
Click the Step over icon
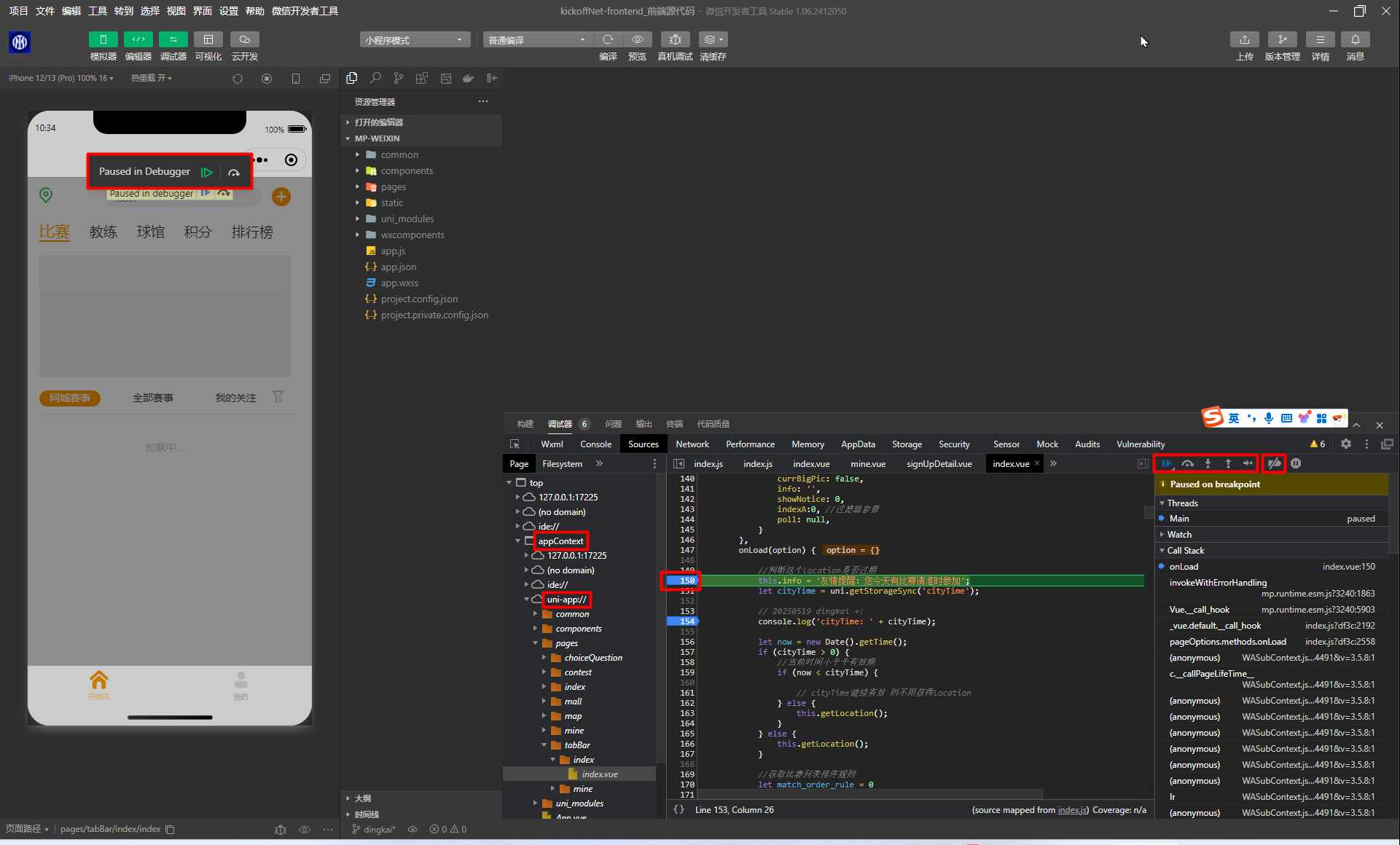pyautogui.click(x=1187, y=463)
